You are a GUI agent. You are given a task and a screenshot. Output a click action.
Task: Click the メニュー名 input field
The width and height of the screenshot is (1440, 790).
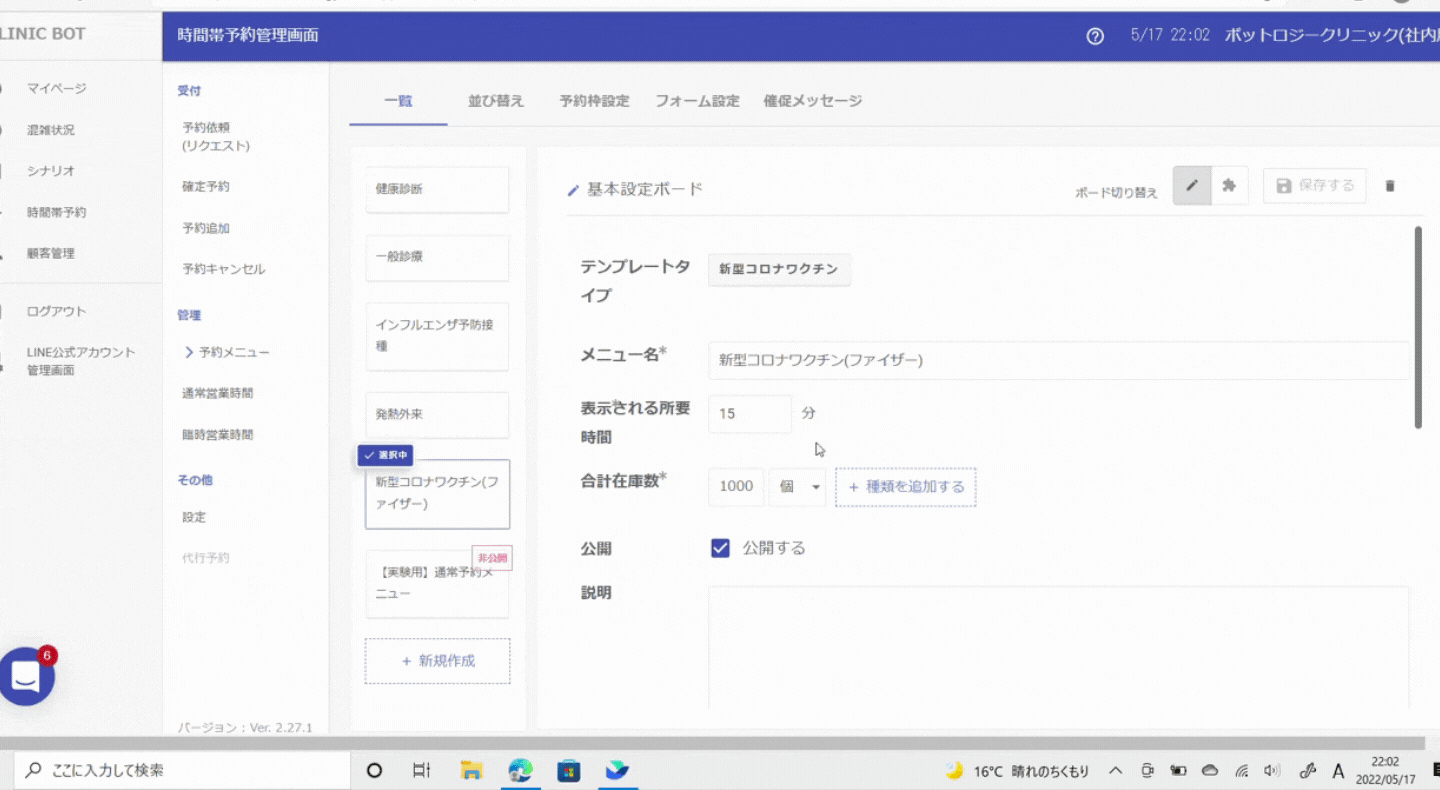pyautogui.click(x=1058, y=360)
